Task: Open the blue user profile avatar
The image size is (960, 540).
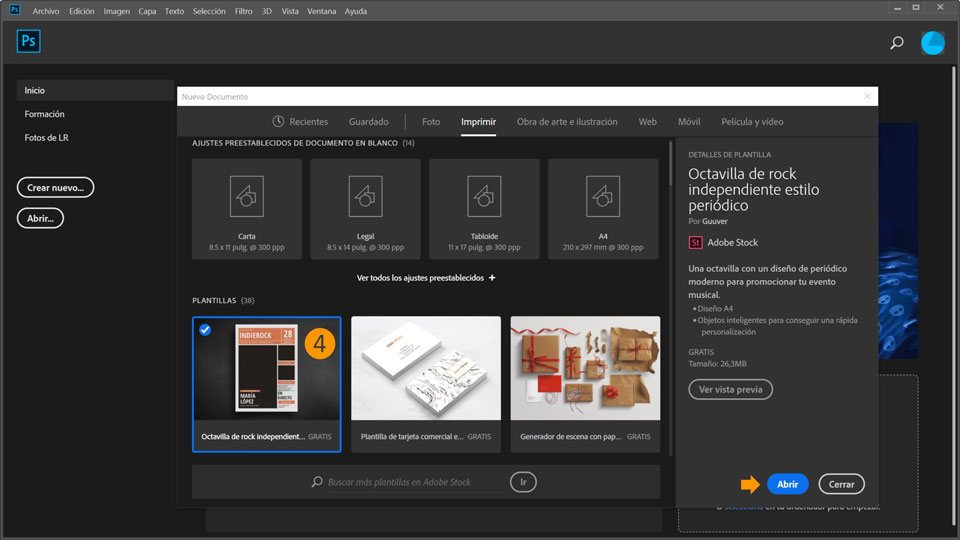Action: (x=932, y=43)
